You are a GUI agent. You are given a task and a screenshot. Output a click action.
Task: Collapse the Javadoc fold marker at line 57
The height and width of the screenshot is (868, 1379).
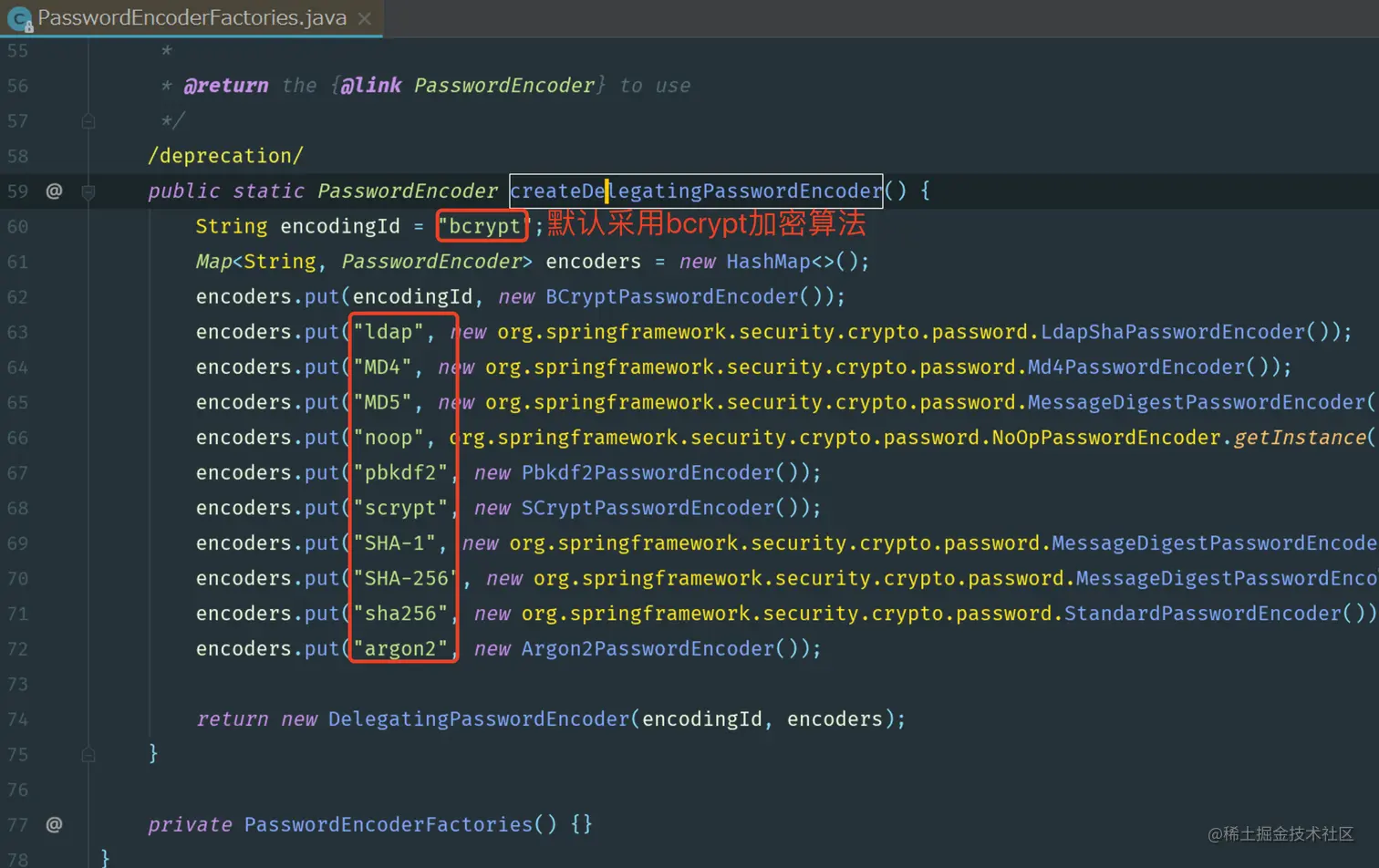88,119
